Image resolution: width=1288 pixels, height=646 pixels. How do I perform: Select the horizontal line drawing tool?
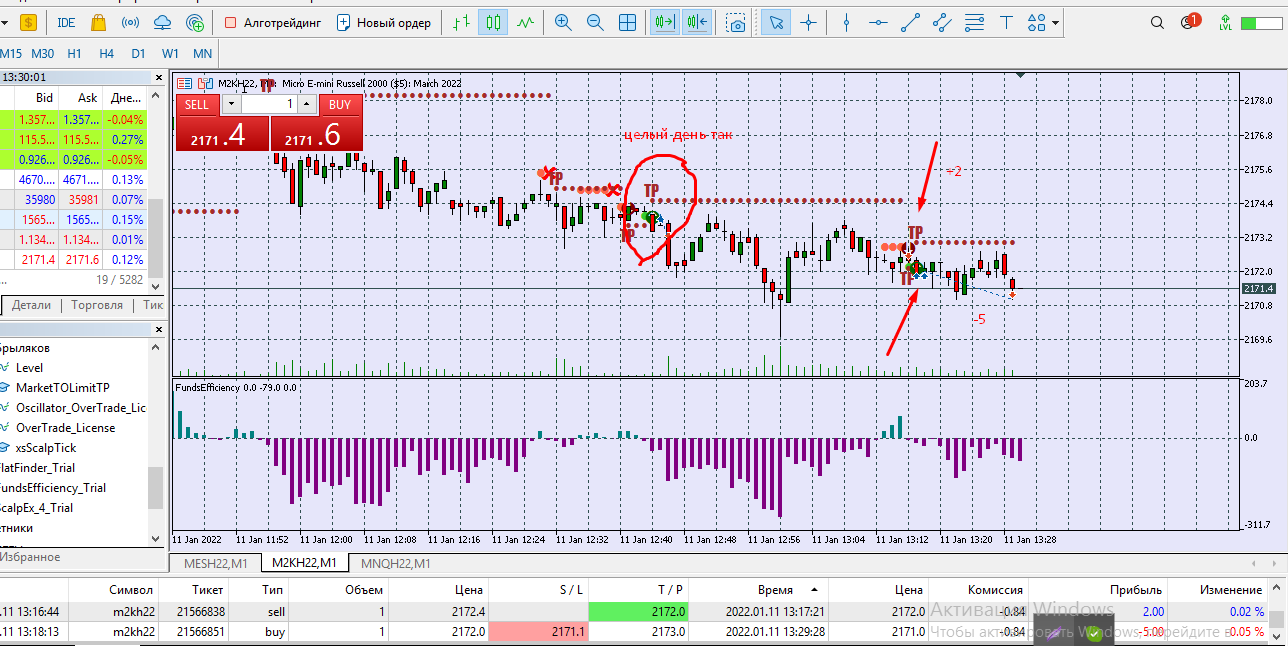[x=878, y=22]
